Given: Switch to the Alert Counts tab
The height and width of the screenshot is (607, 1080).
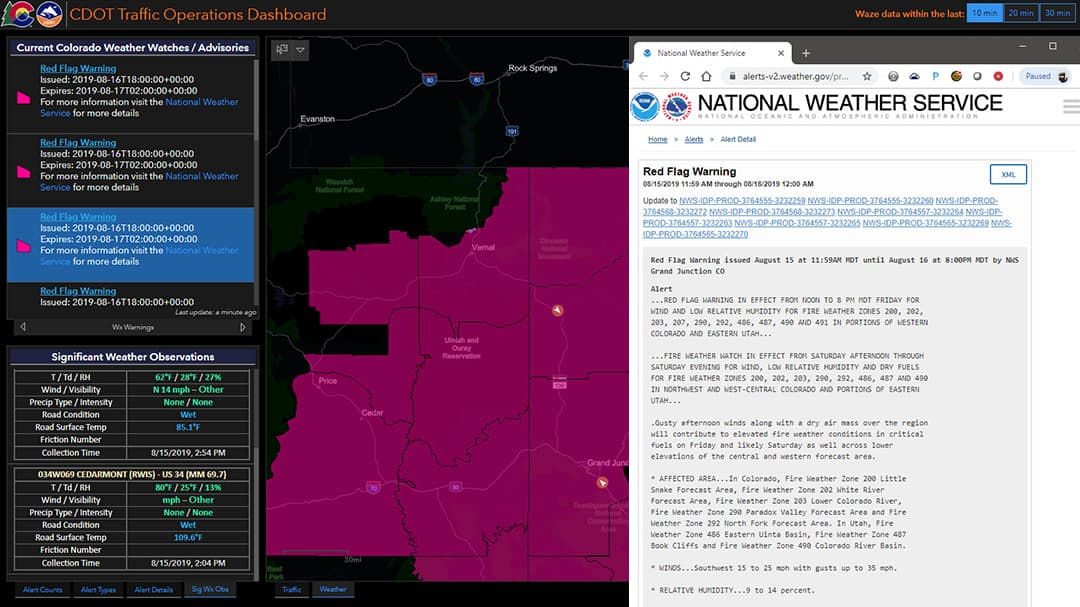Looking at the screenshot, I should pyautogui.click(x=43, y=590).
